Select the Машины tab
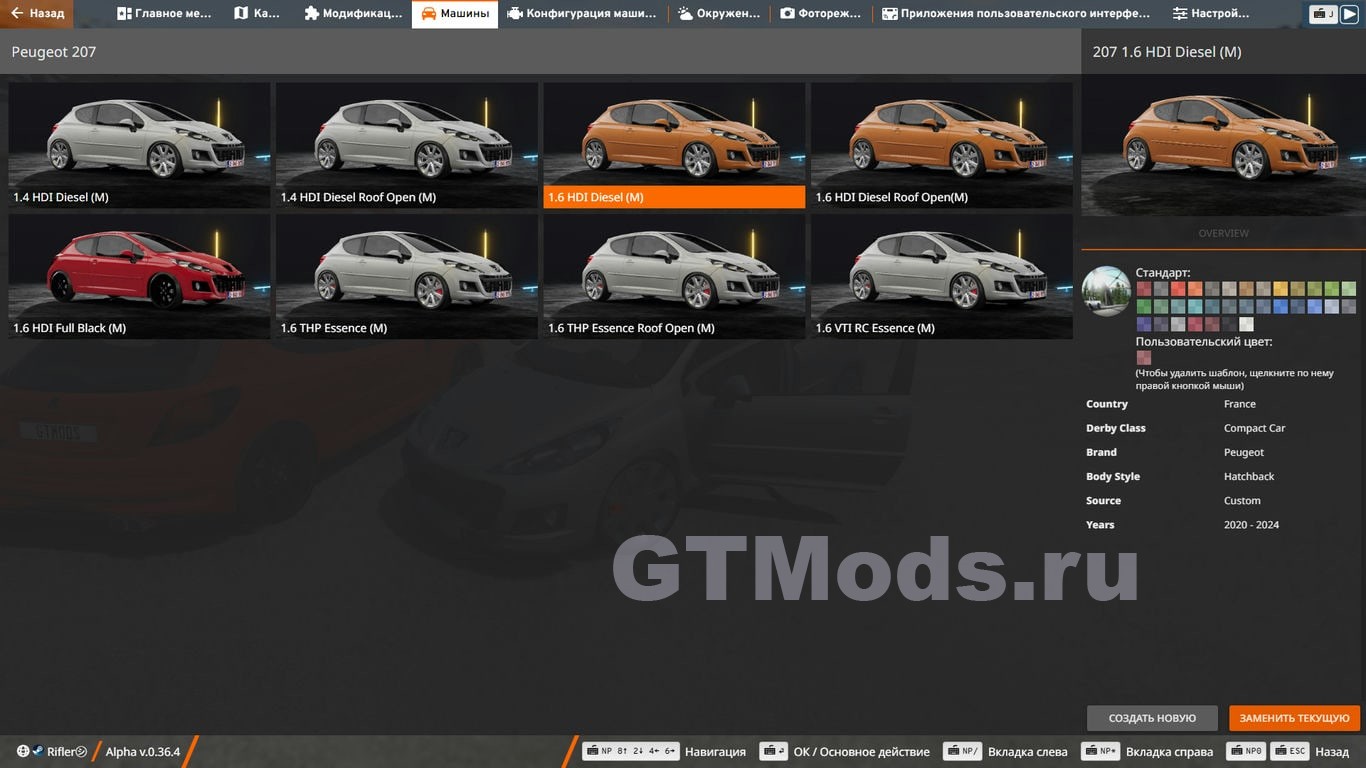Viewport: 1366px width, 768px height. coord(455,14)
